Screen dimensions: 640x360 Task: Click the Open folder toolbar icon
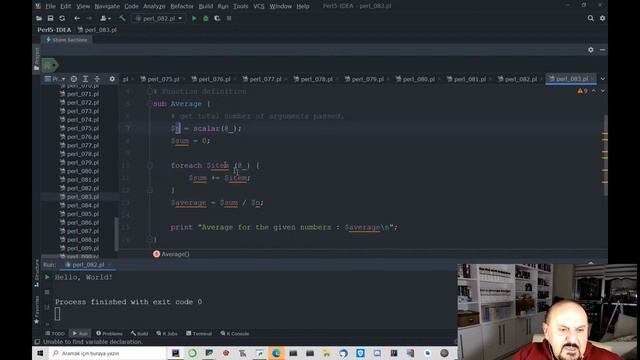point(39,18)
